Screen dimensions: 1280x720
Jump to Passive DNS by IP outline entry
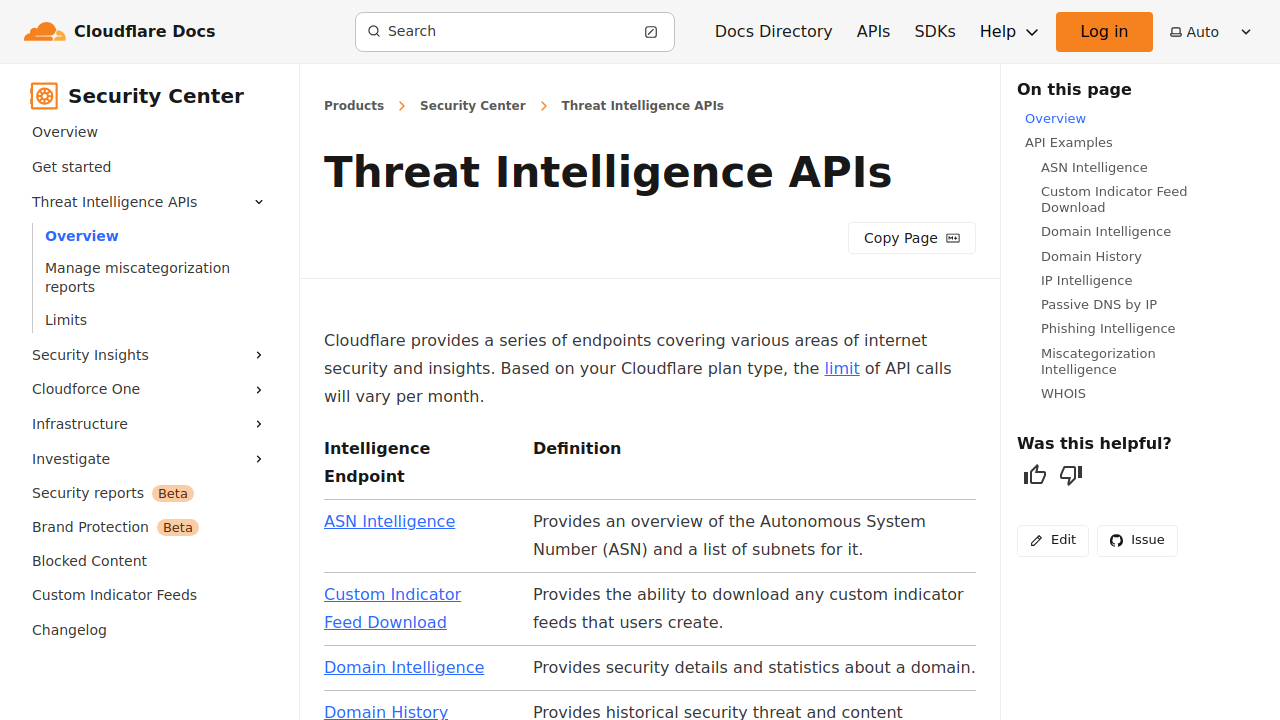[x=1098, y=304]
